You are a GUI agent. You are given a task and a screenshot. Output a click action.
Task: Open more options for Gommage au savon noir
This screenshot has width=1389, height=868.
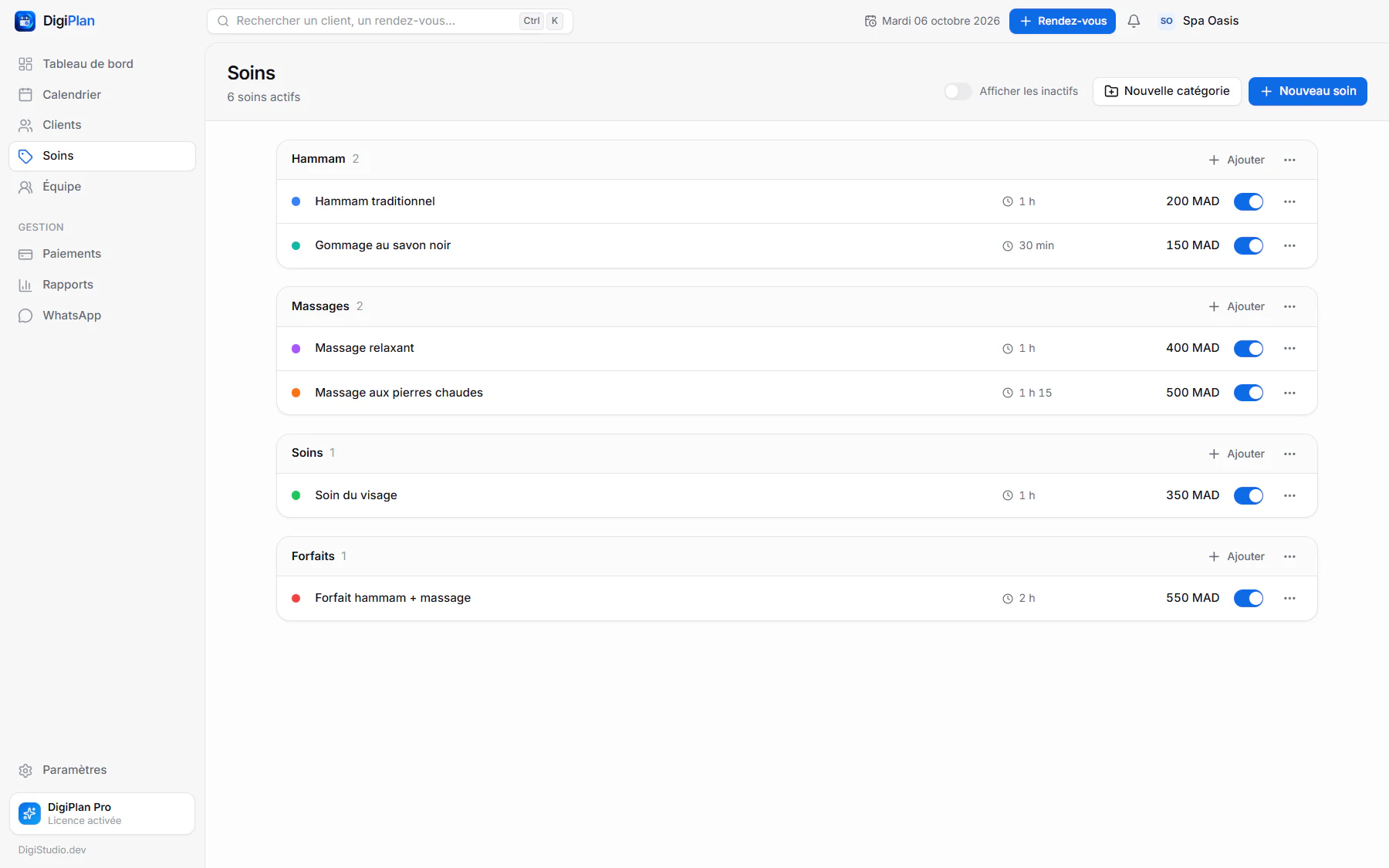coord(1289,245)
